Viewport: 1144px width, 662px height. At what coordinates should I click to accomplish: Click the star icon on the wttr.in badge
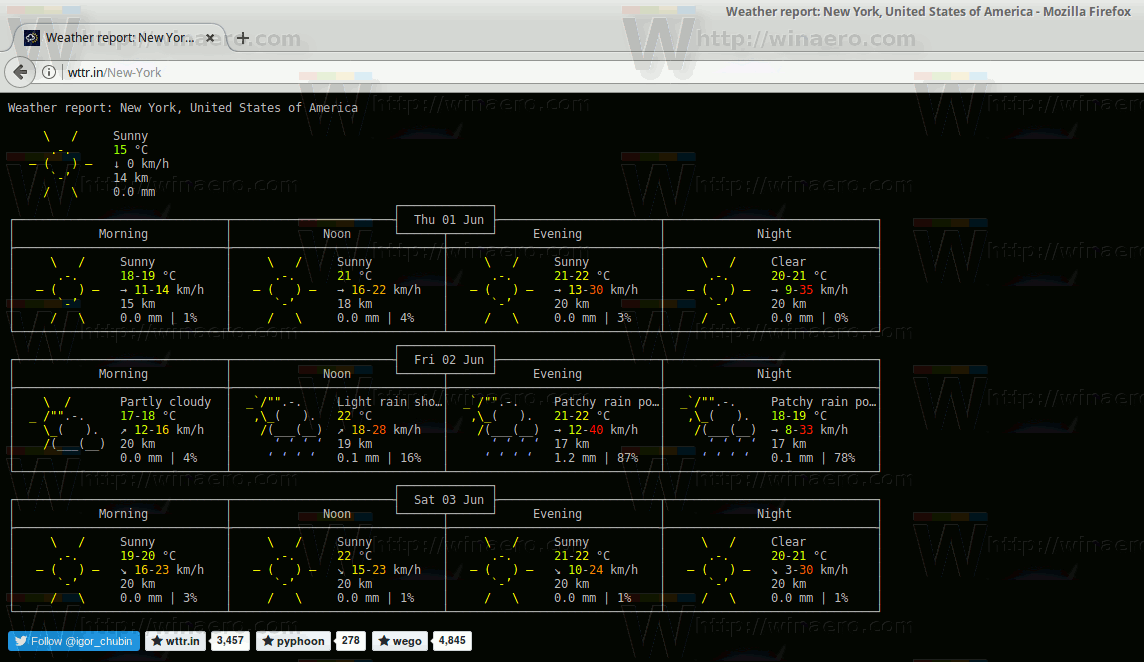158,641
